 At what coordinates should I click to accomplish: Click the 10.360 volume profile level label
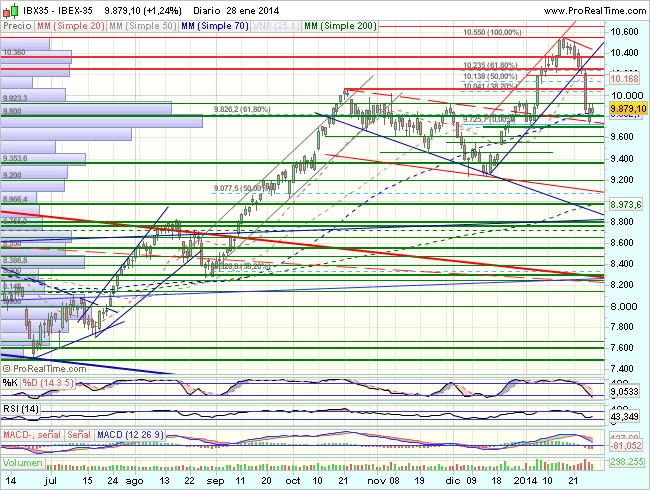(x=14, y=52)
